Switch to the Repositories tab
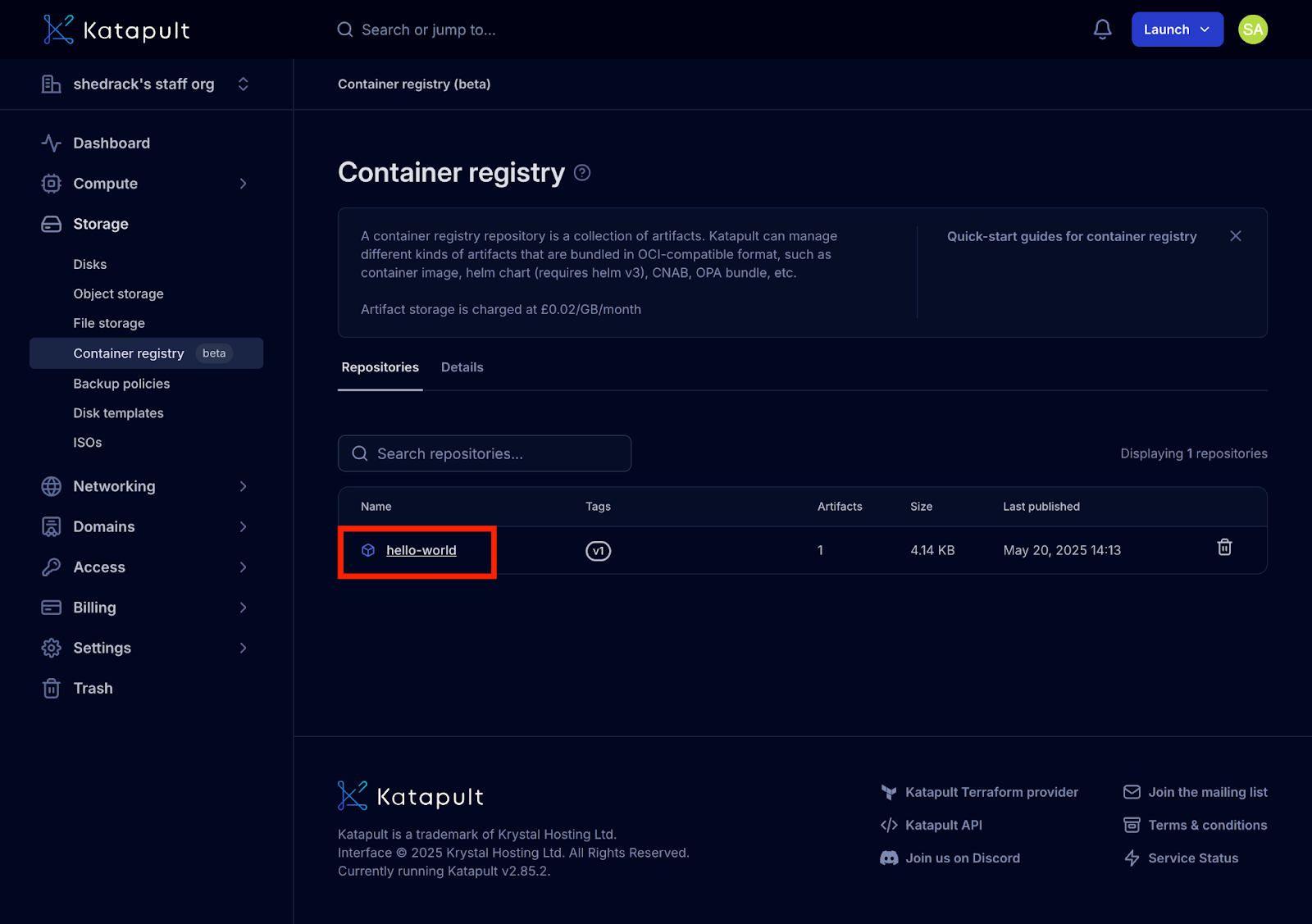 tap(380, 367)
